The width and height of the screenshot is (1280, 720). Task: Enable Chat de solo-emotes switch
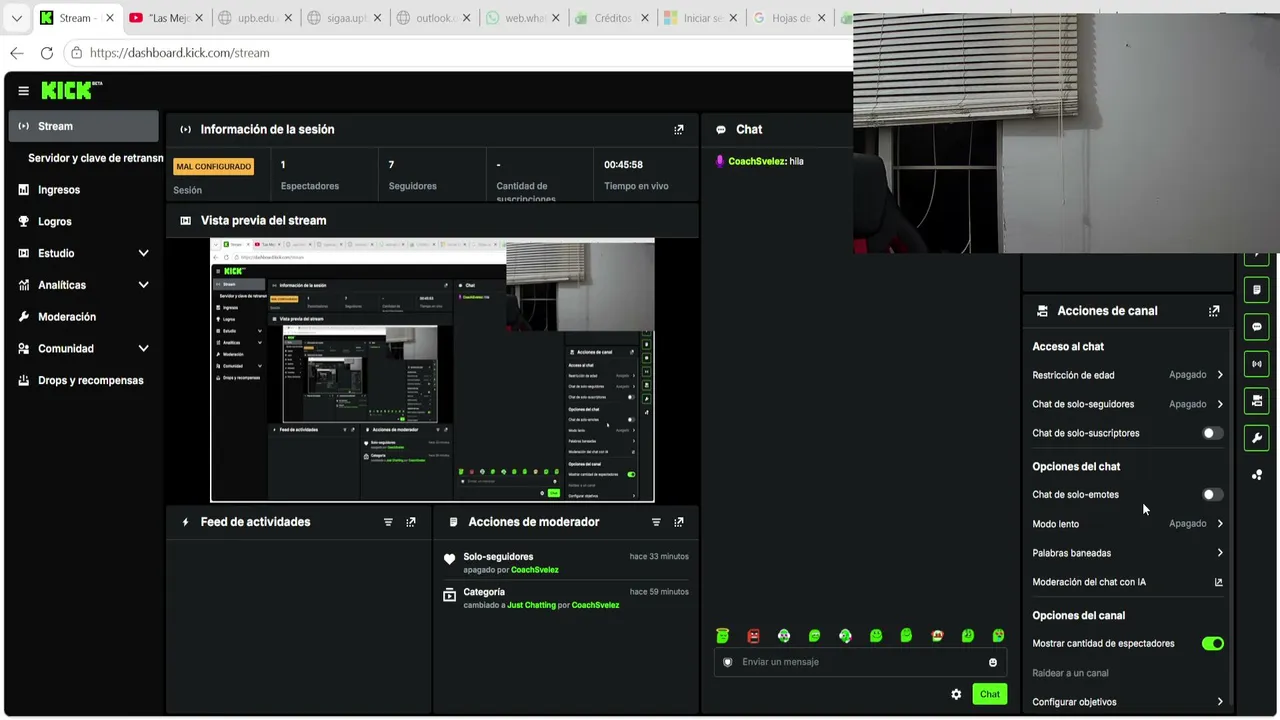[1212, 495]
